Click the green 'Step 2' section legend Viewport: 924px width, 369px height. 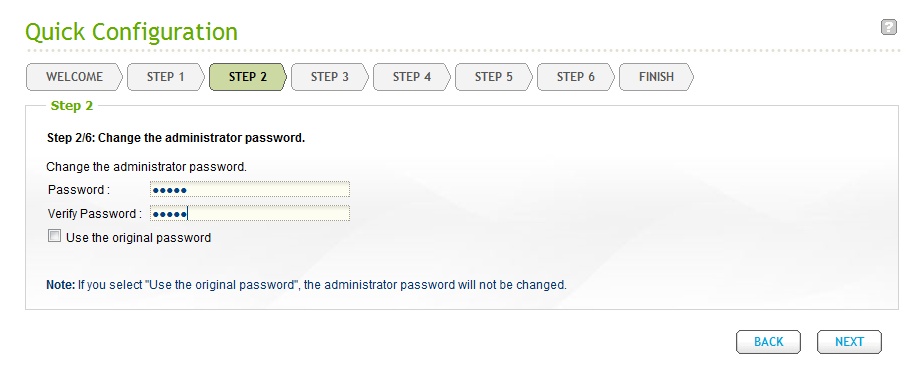click(x=72, y=106)
